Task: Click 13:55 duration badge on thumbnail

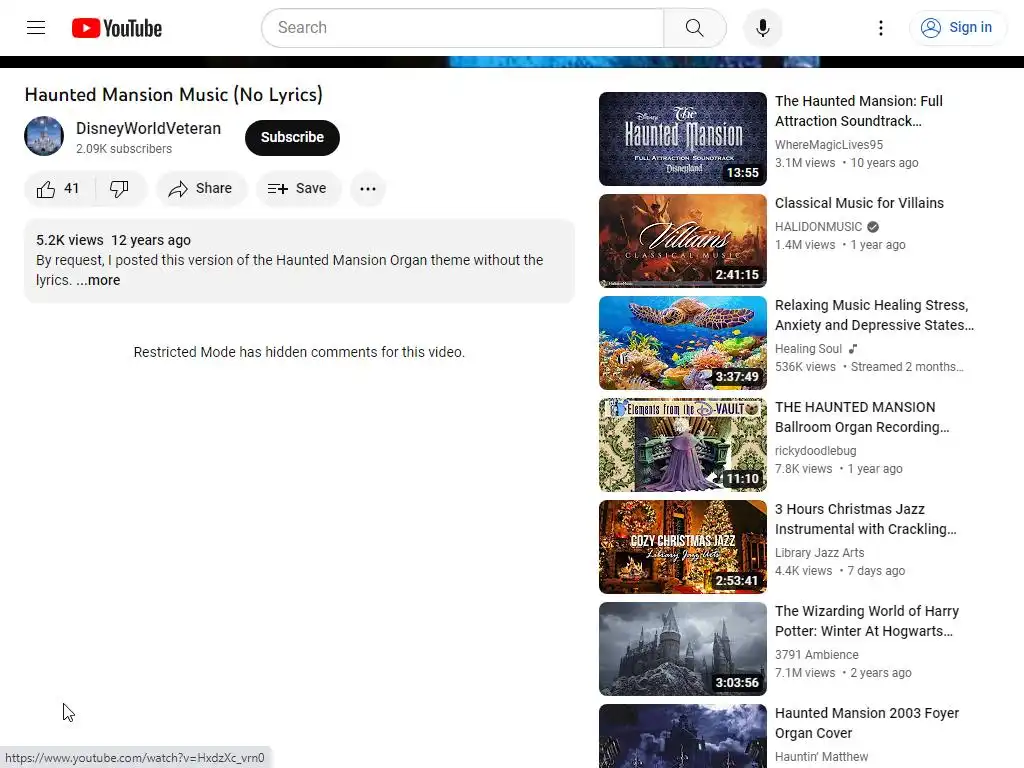Action: point(743,172)
